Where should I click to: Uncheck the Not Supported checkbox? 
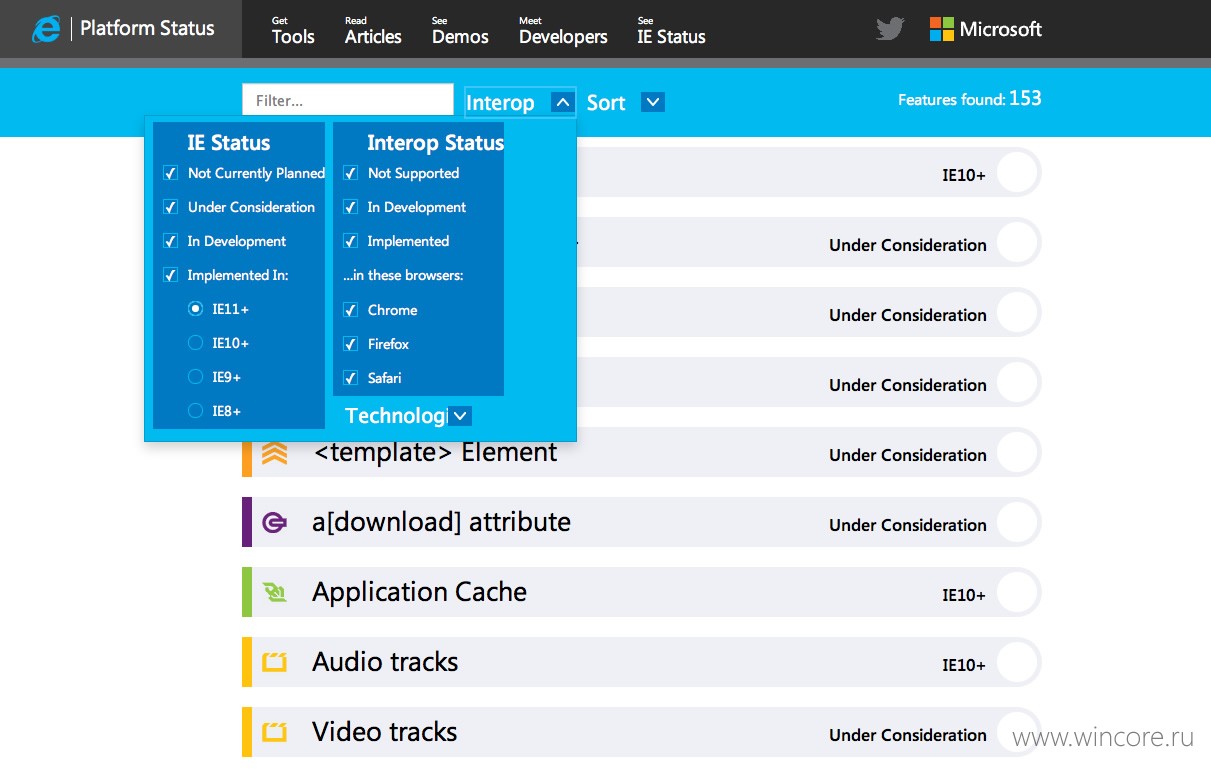point(350,173)
